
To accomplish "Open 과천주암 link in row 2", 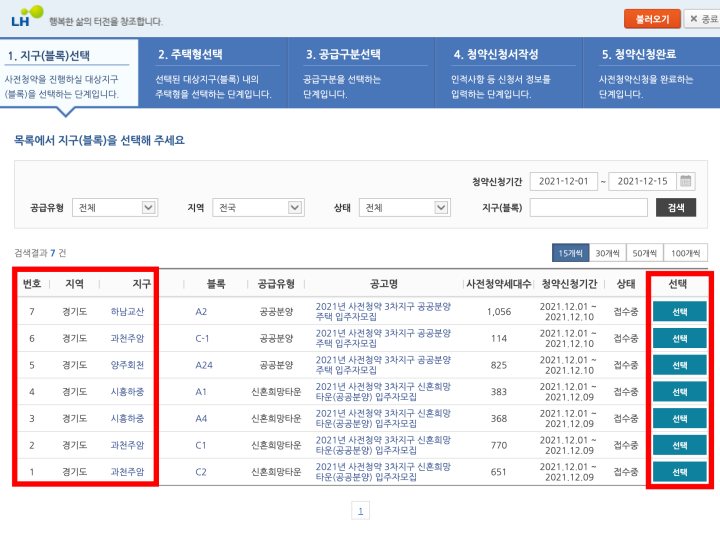I will coord(127,445).
